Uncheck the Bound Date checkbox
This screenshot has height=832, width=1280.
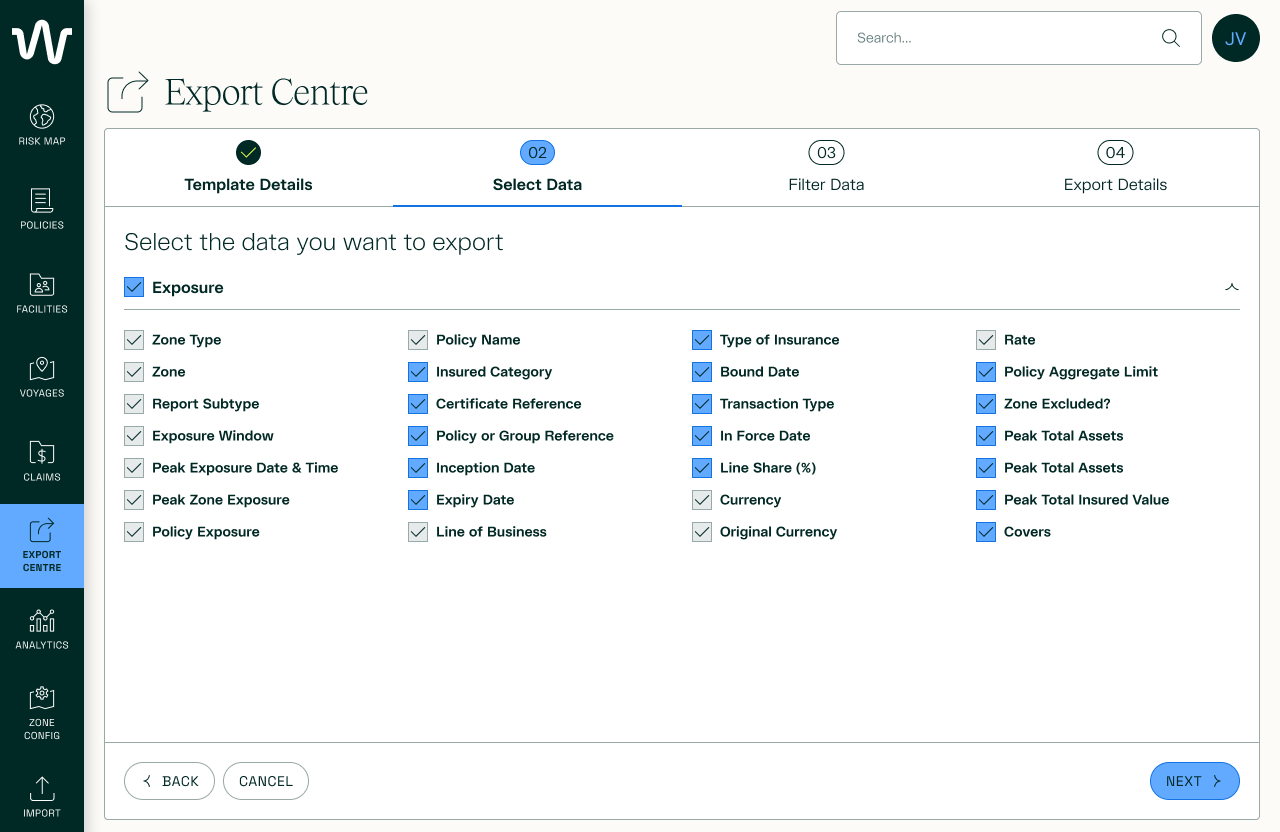tap(702, 372)
